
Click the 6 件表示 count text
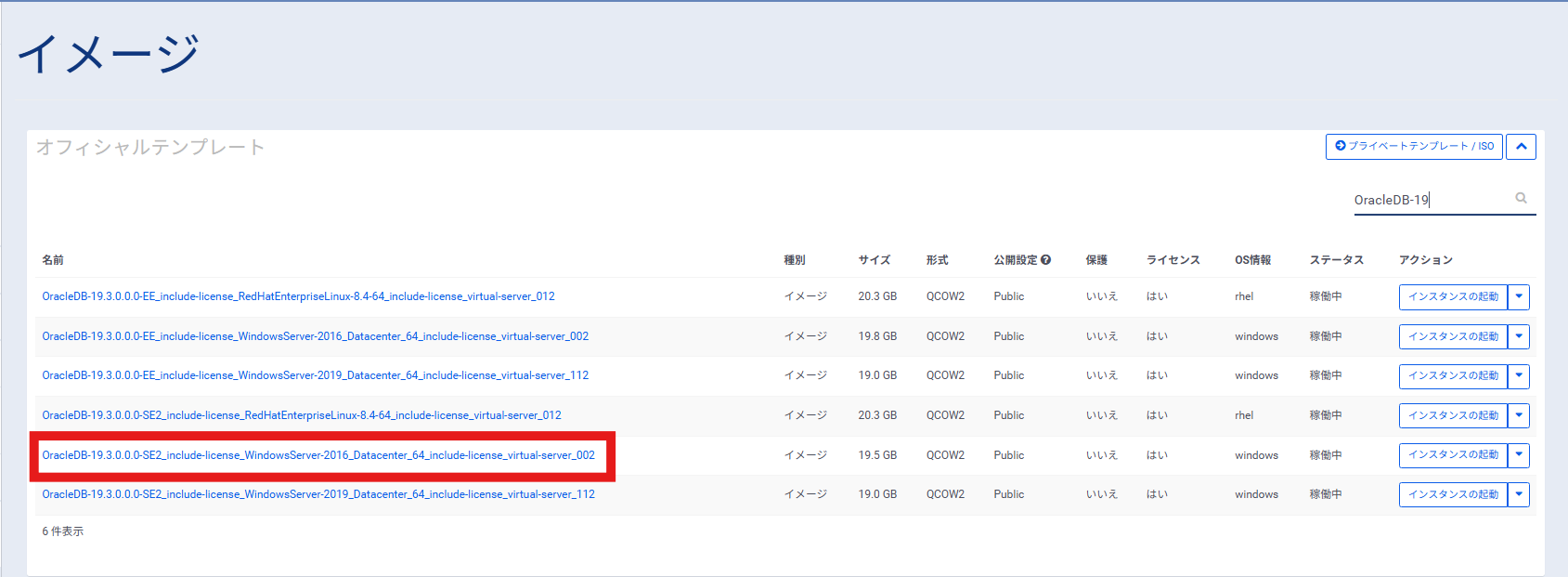63,531
